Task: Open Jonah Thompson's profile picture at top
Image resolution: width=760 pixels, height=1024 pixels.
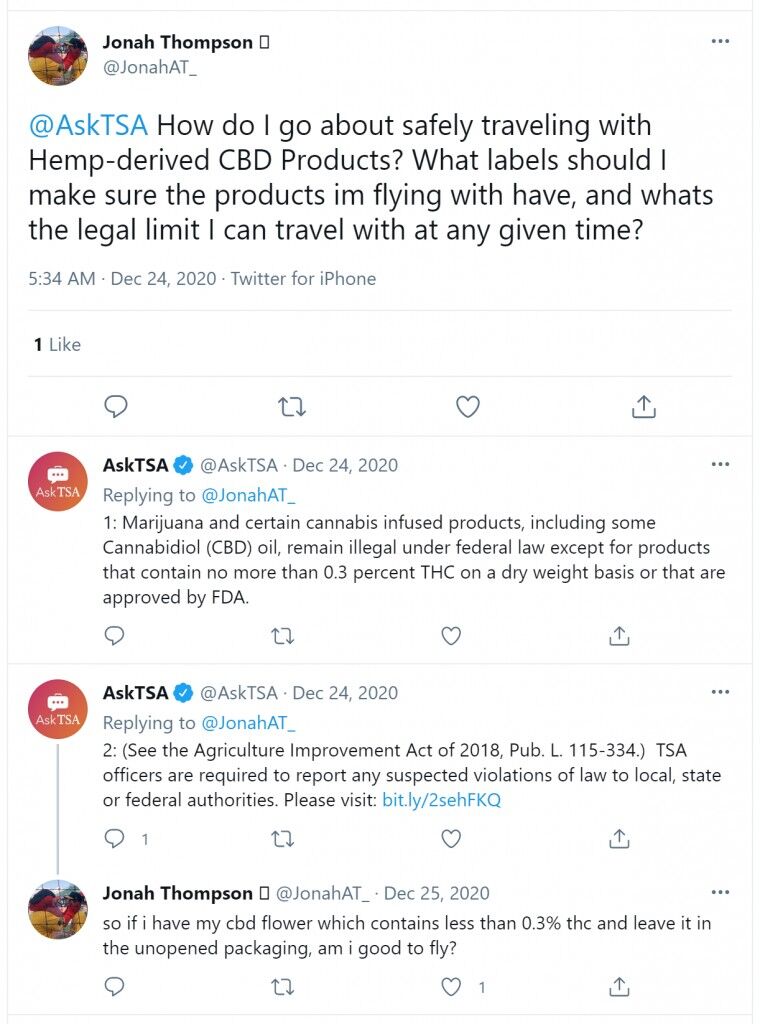Action: click(x=57, y=56)
